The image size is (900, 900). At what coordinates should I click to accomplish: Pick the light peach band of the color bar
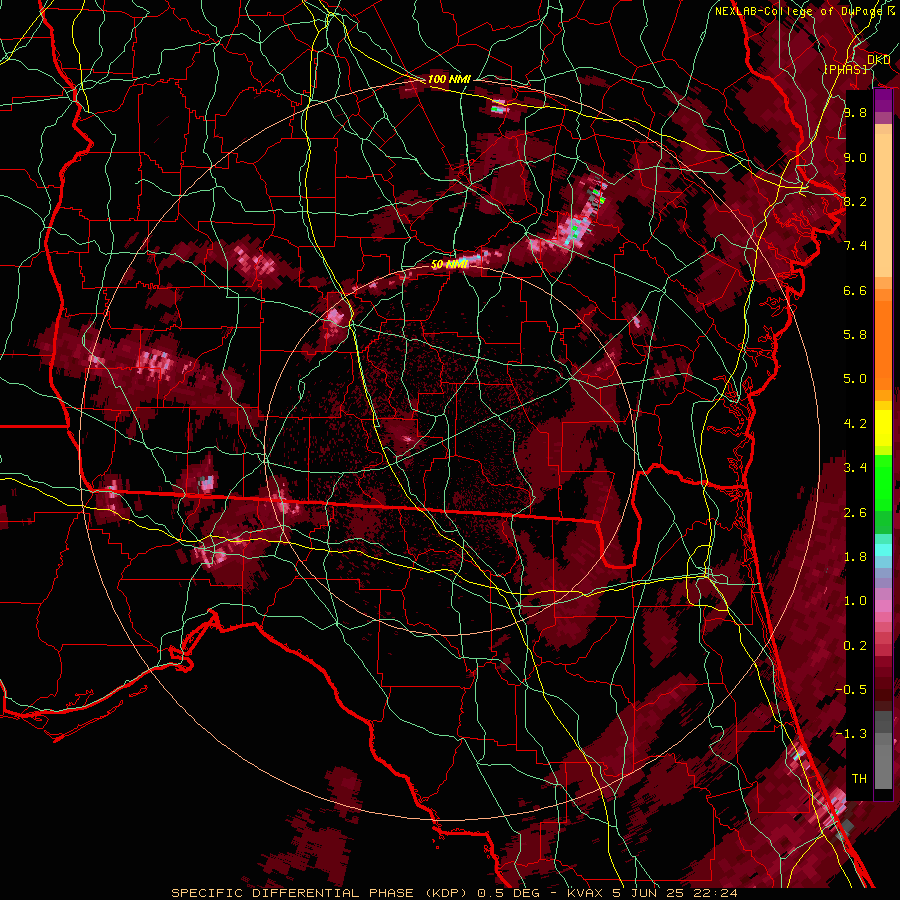coord(883,205)
